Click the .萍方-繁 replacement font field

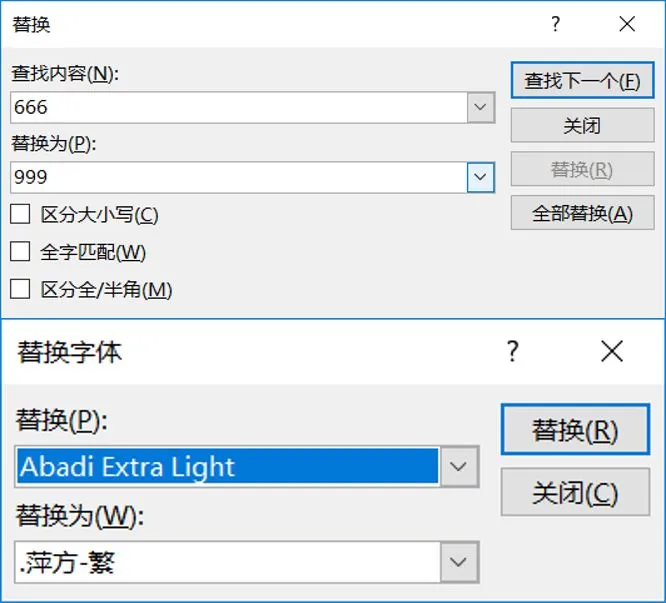tap(227, 562)
